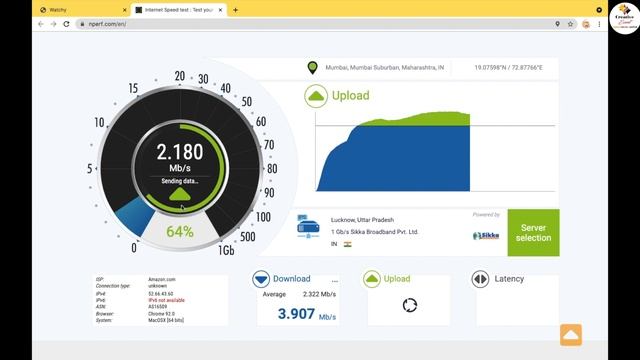The width and height of the screenshot is (640, 360).
Task: Click the 2.180 Mb/s speedometer reading
Action: 180,157
